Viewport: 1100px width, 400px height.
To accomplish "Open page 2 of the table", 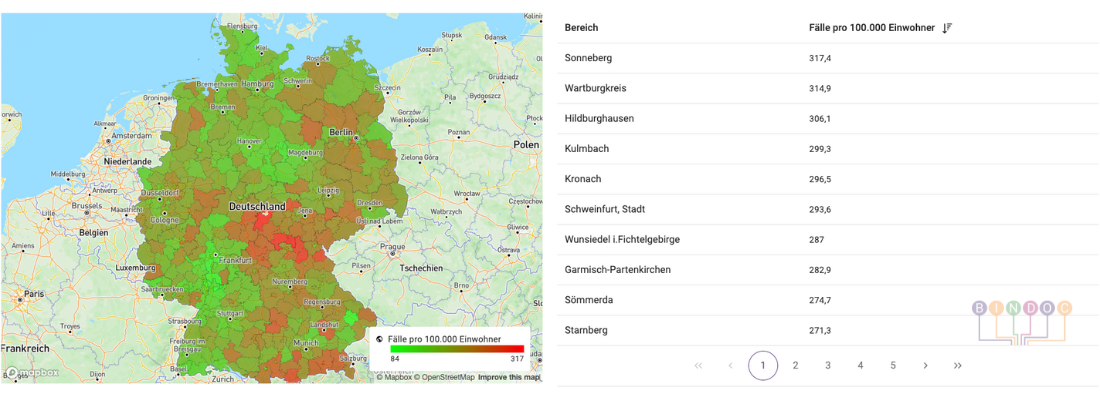I will pyautogui.click(x=795, y=366).
